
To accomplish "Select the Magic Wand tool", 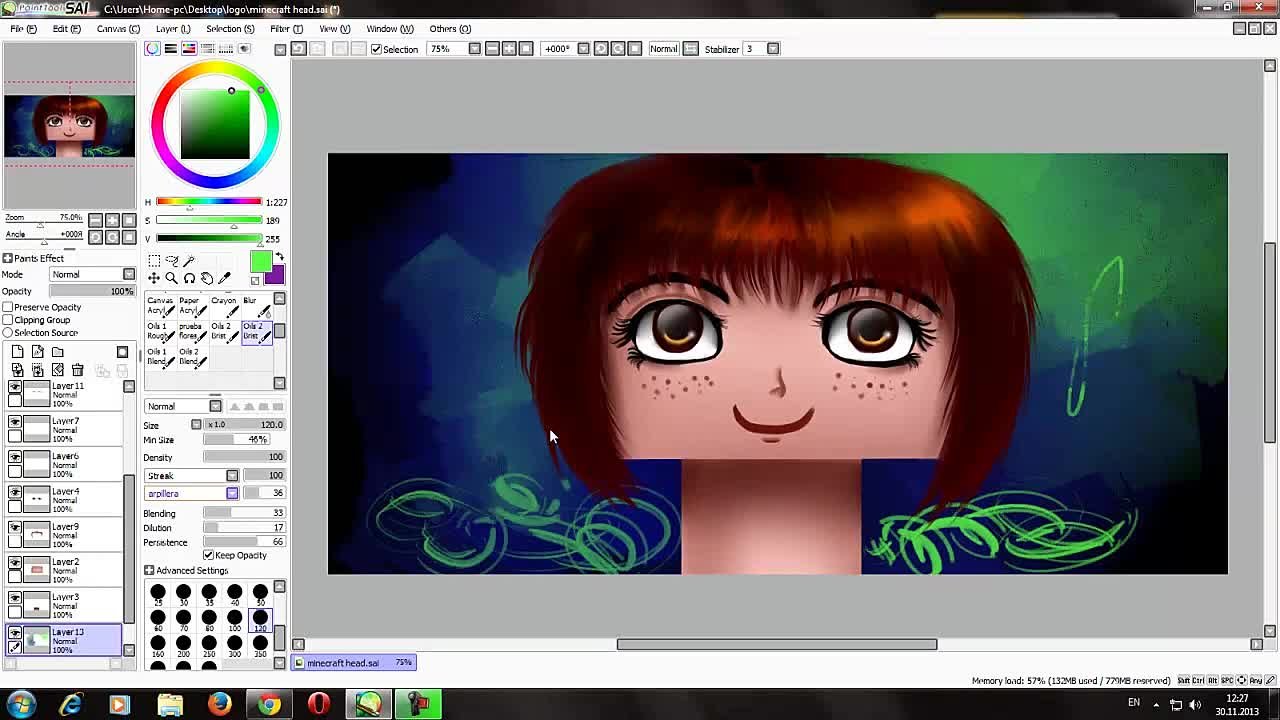I will point(189,260).
